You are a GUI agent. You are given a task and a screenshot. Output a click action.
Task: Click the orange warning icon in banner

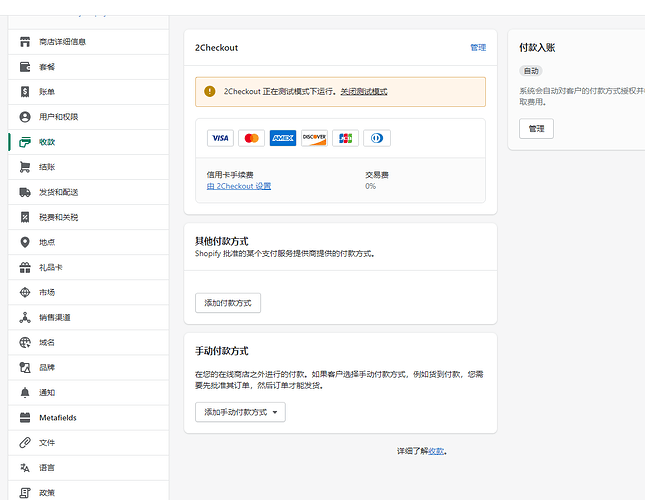[209, 91]
